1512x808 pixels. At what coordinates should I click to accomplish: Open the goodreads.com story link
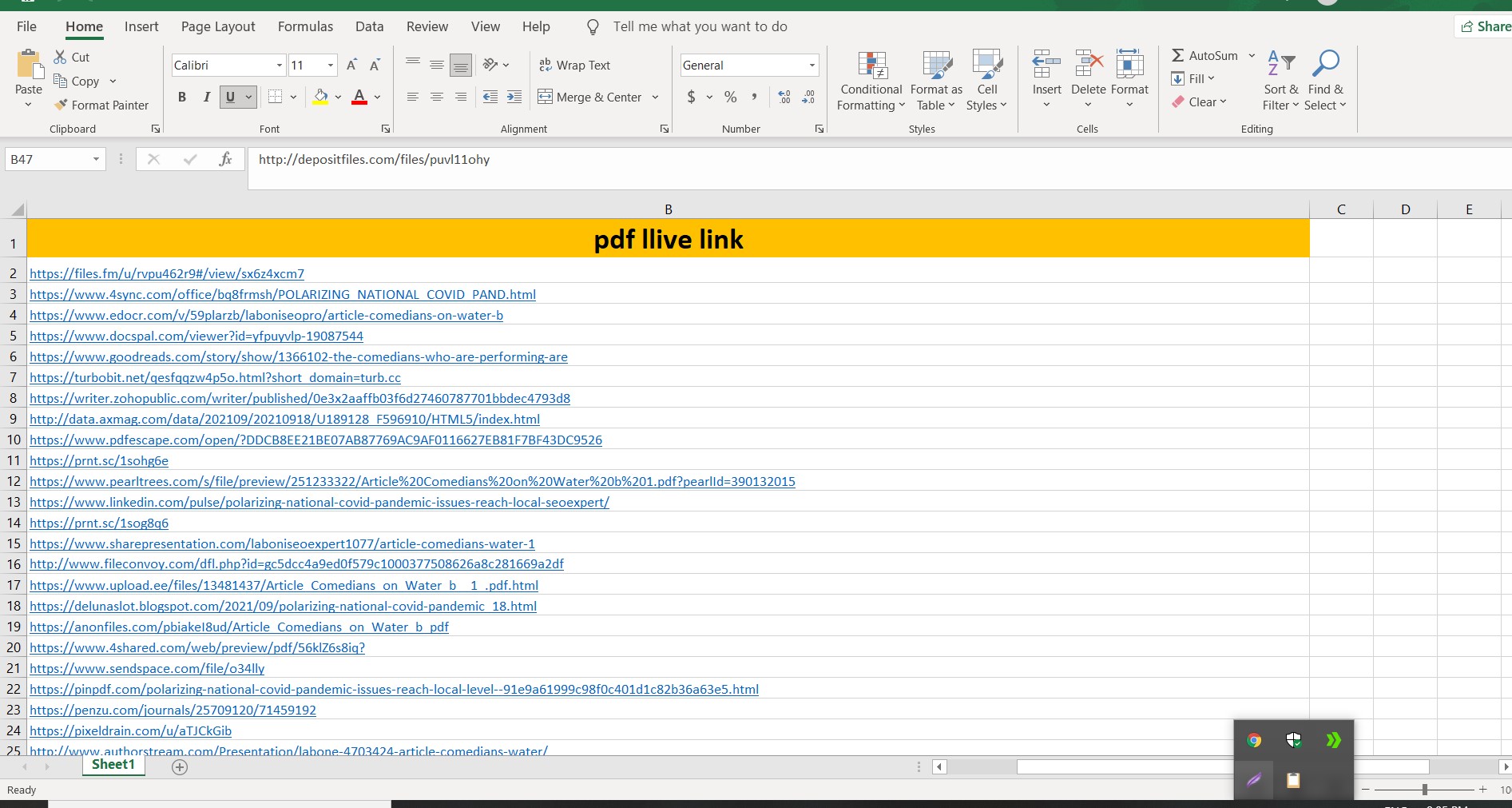[x=298, y=356]
